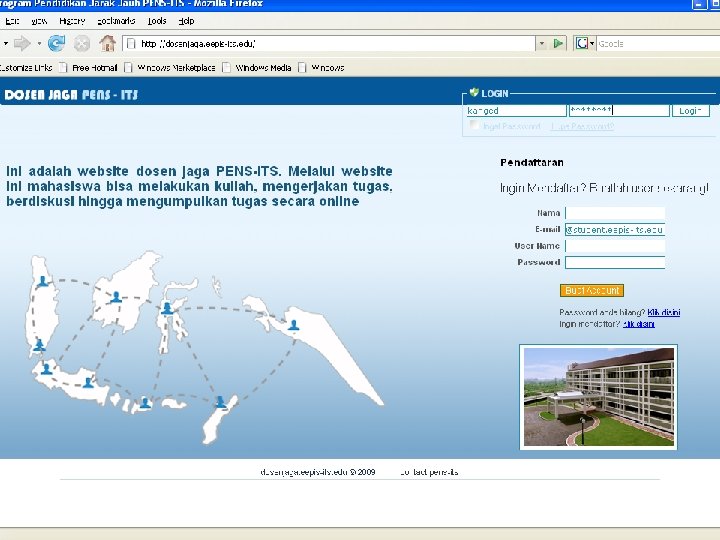This screenshot has width=720, height=540.
Task: Click the Free Hotmail bookmark
Action: (x=95, y=68)
